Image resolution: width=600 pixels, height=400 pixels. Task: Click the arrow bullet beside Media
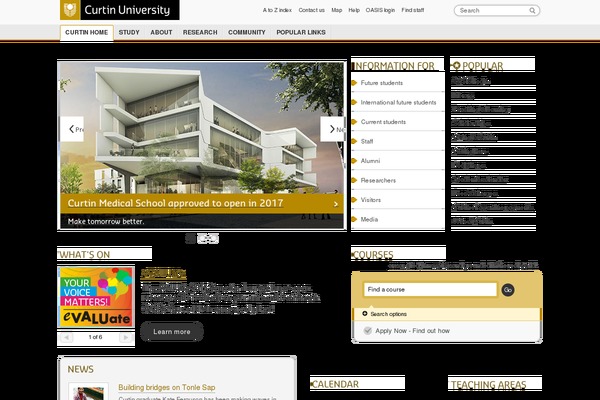354,219
